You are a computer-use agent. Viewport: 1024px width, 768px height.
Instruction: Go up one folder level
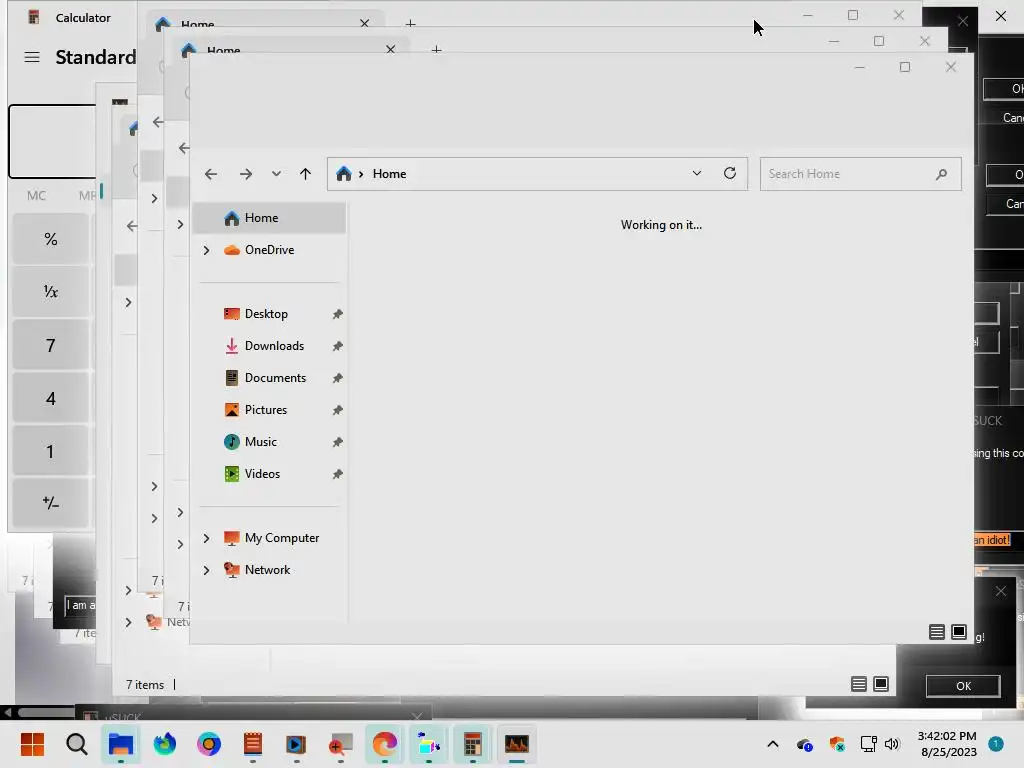point(305,174)
